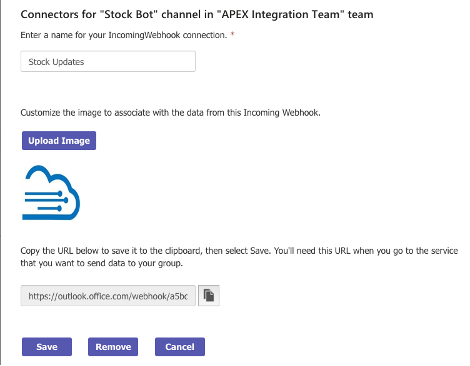
Task: Cancel the connector setup
Action: [180, 347]
